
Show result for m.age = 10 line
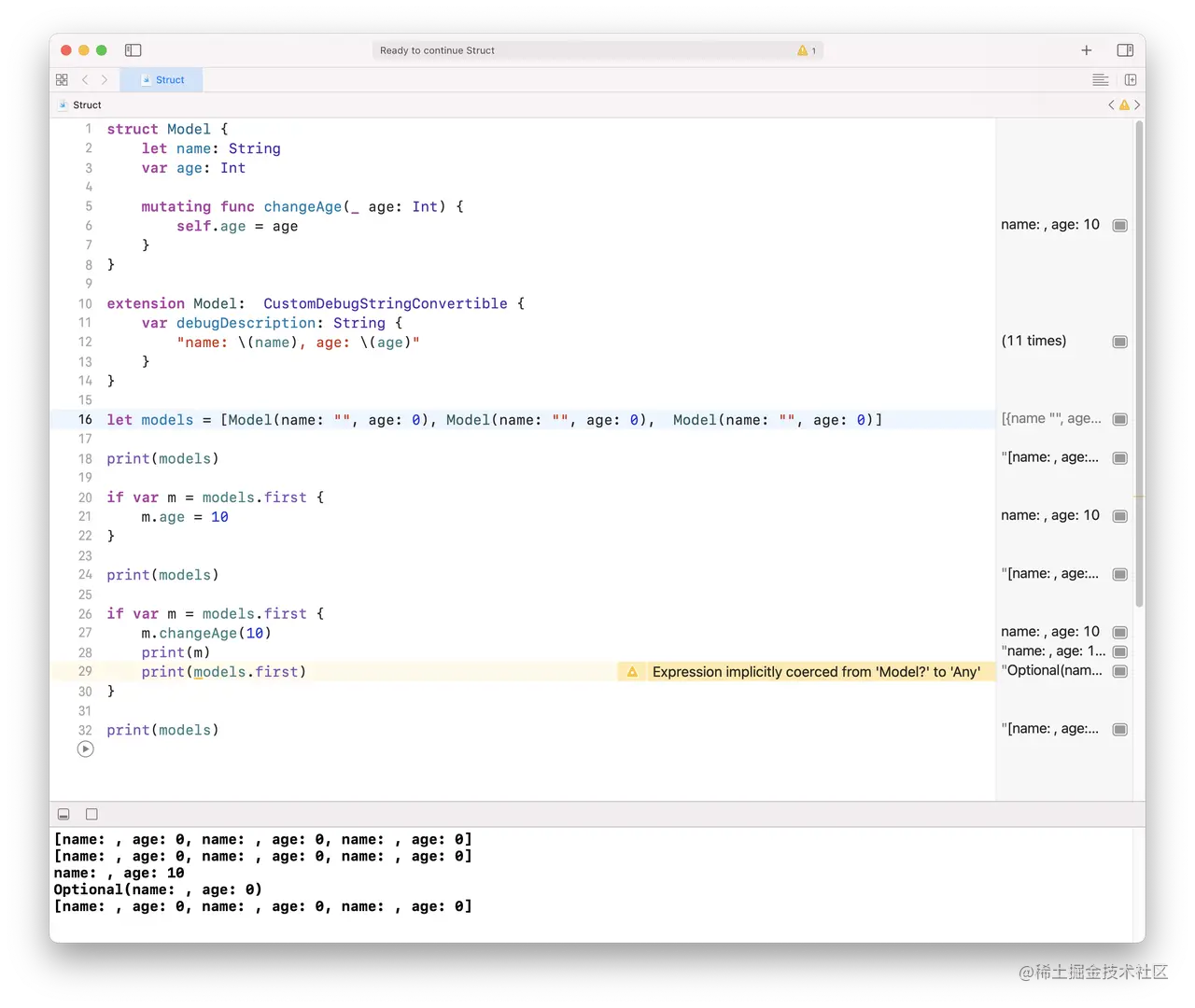coord(1120,516)
